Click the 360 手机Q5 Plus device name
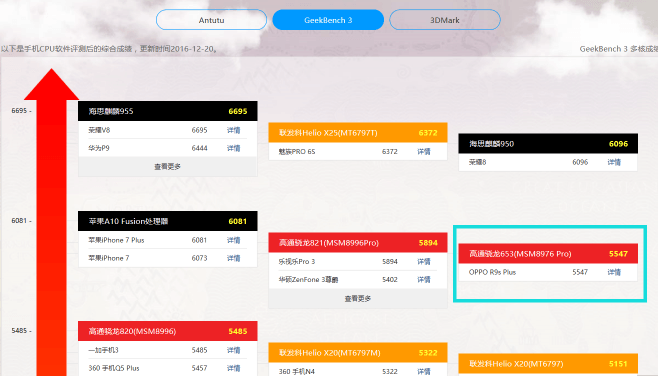 114,368
